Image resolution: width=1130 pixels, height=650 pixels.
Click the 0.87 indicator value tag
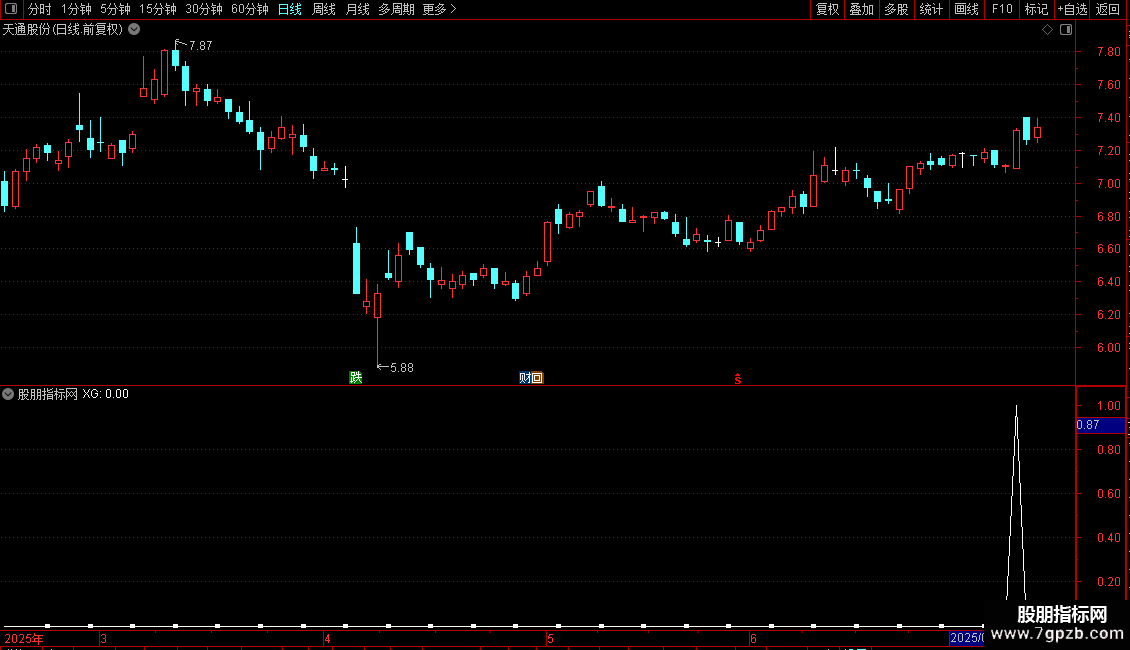pos(1100,425)
